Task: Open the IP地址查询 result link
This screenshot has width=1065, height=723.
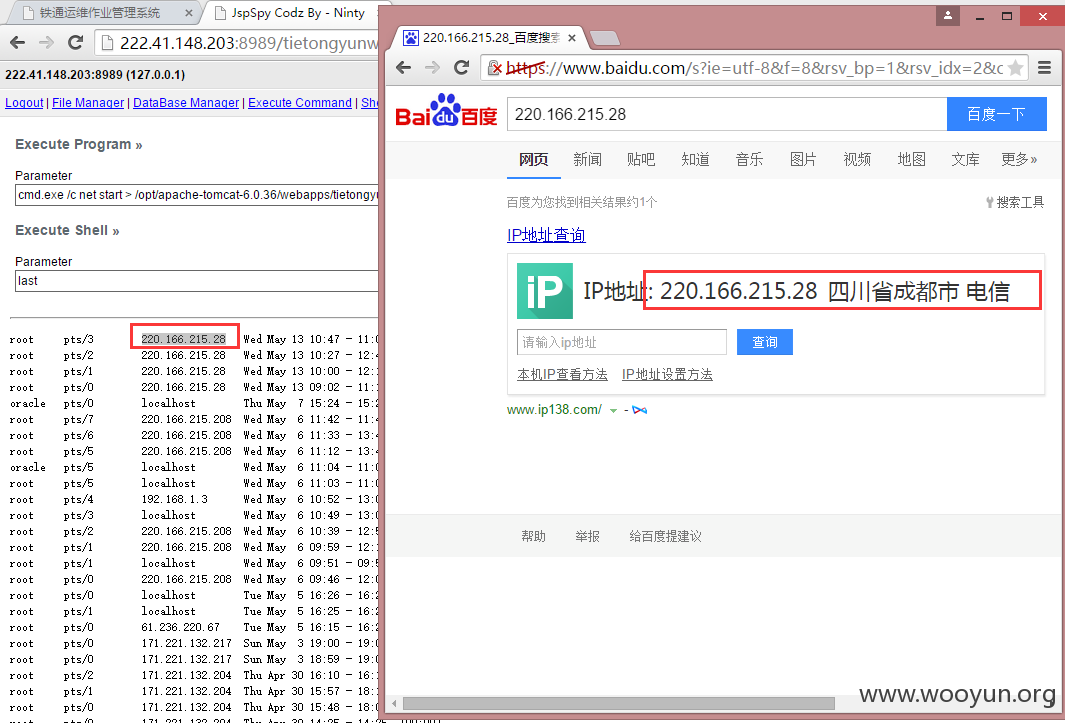Action: click(546, 235)
